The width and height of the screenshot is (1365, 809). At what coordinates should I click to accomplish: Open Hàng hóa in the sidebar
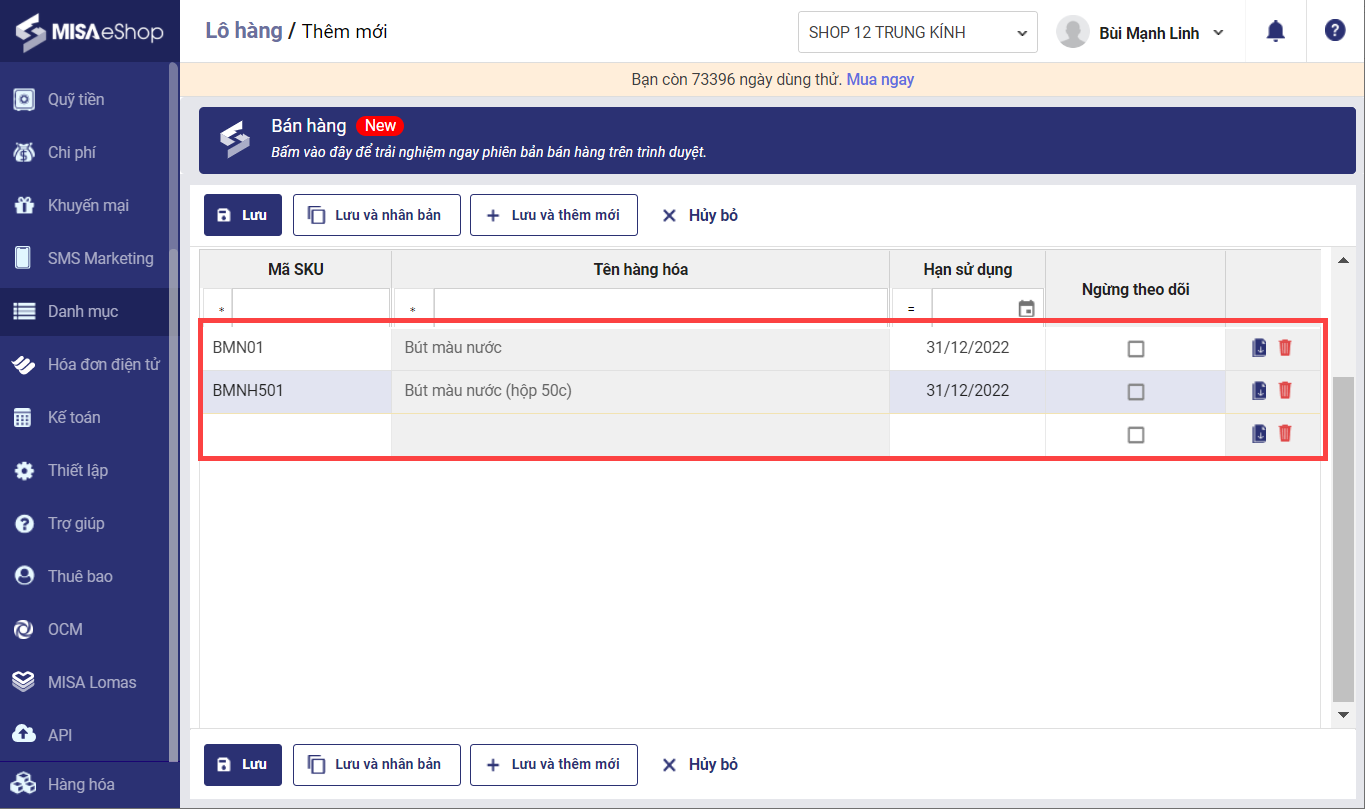point(90,784)
